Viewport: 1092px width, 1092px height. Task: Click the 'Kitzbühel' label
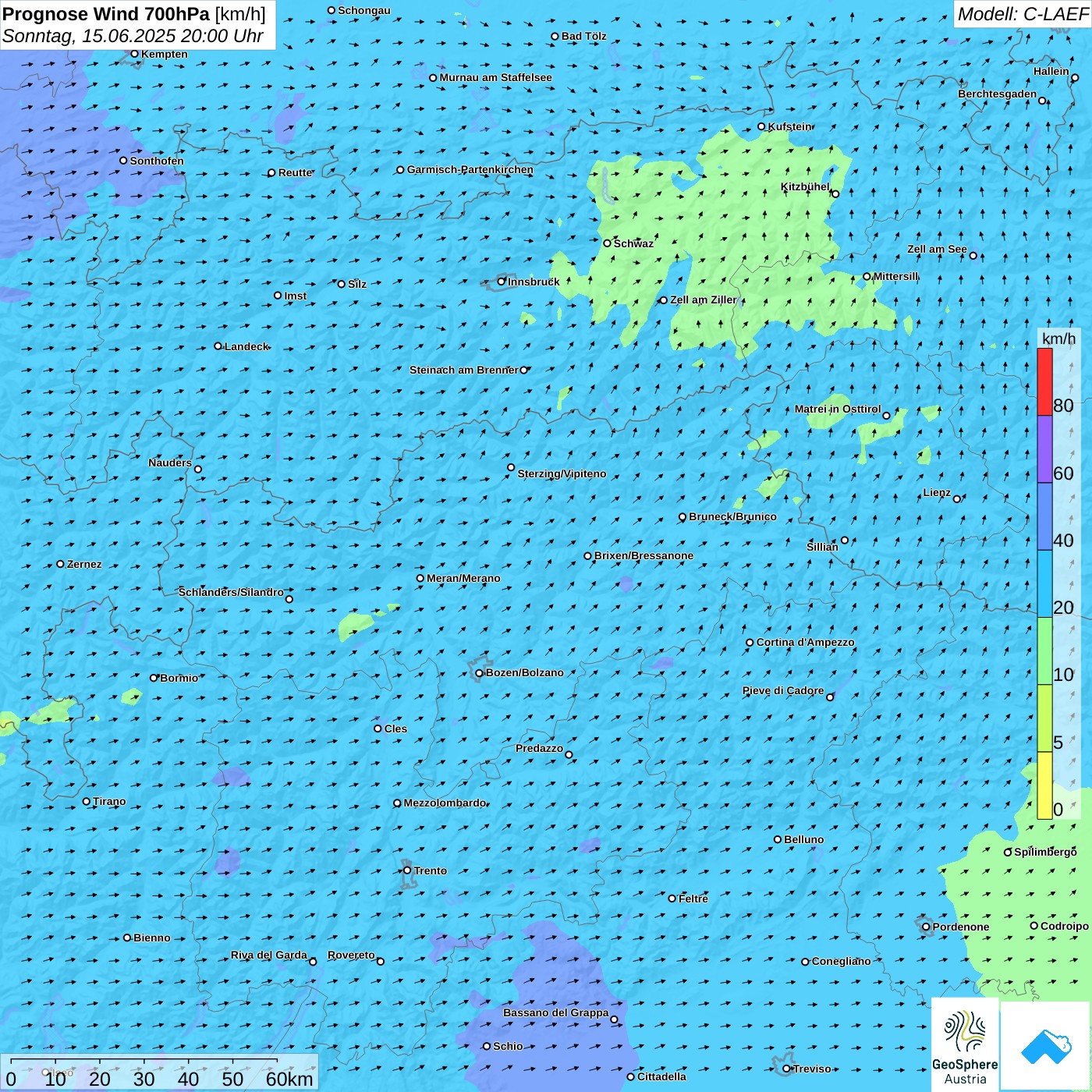(805, 186)
